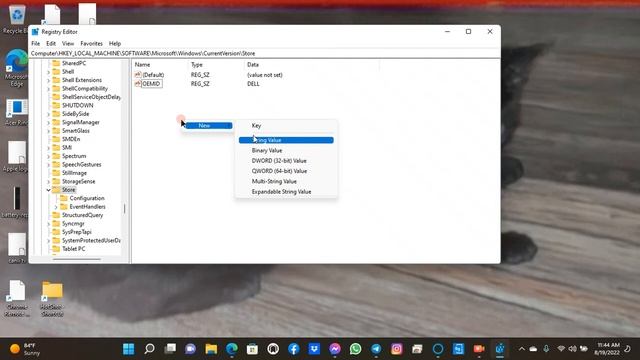Open Telegram from the taskbar
The image size is (640, 360).
376,349
